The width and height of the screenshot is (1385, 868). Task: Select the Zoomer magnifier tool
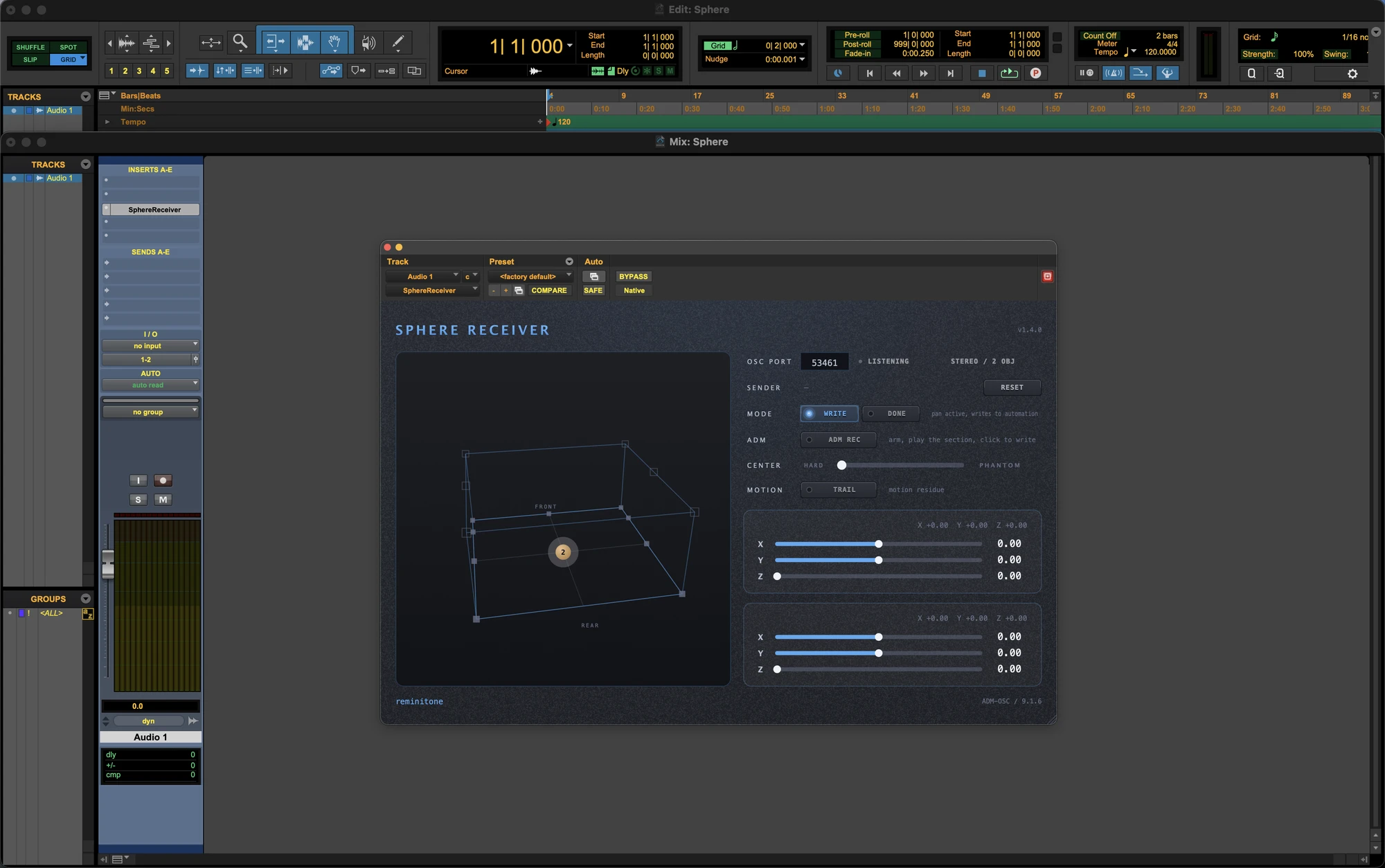point(240,42)
